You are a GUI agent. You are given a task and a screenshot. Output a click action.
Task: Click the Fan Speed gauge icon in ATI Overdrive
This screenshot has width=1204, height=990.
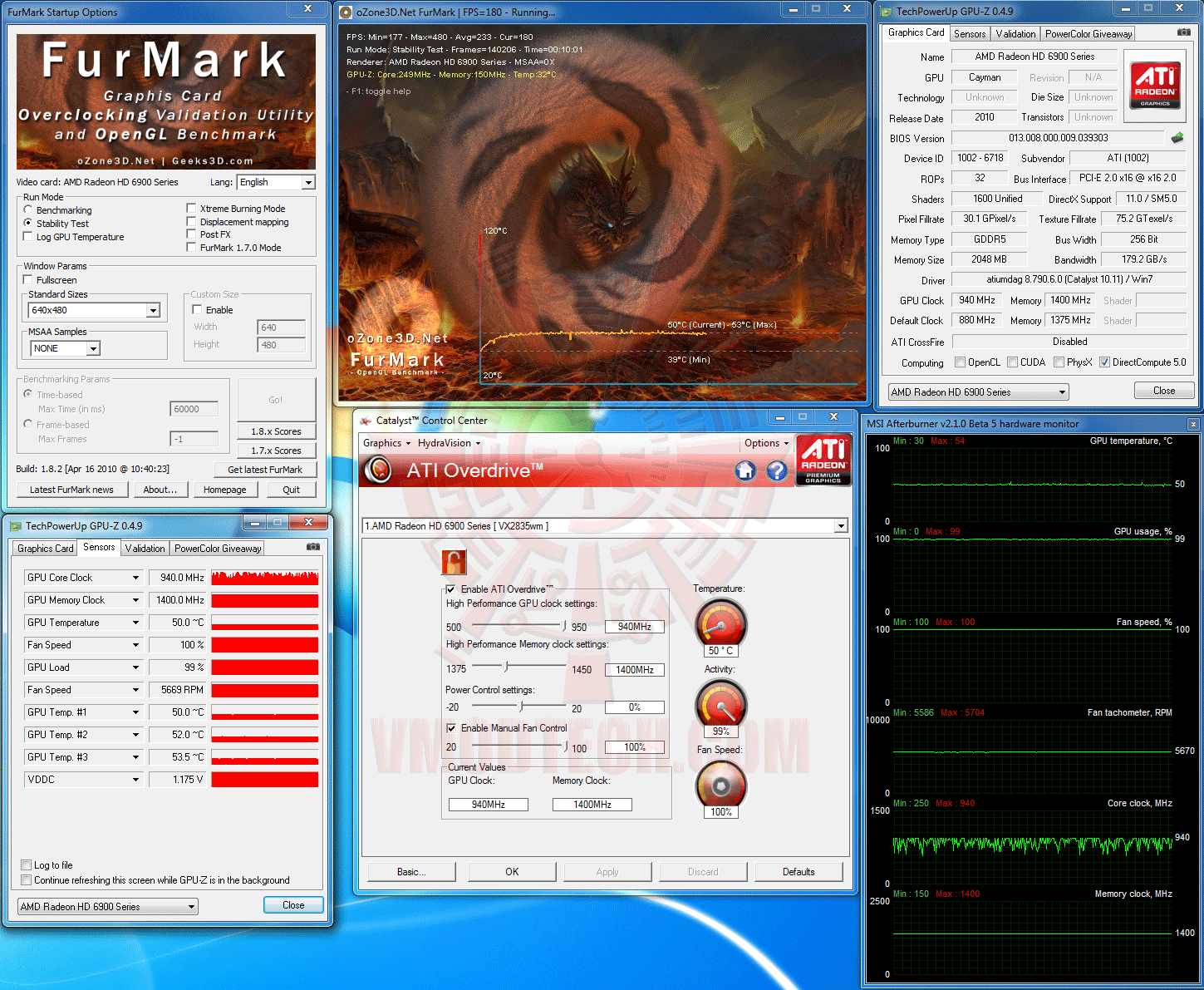point(721,783)
